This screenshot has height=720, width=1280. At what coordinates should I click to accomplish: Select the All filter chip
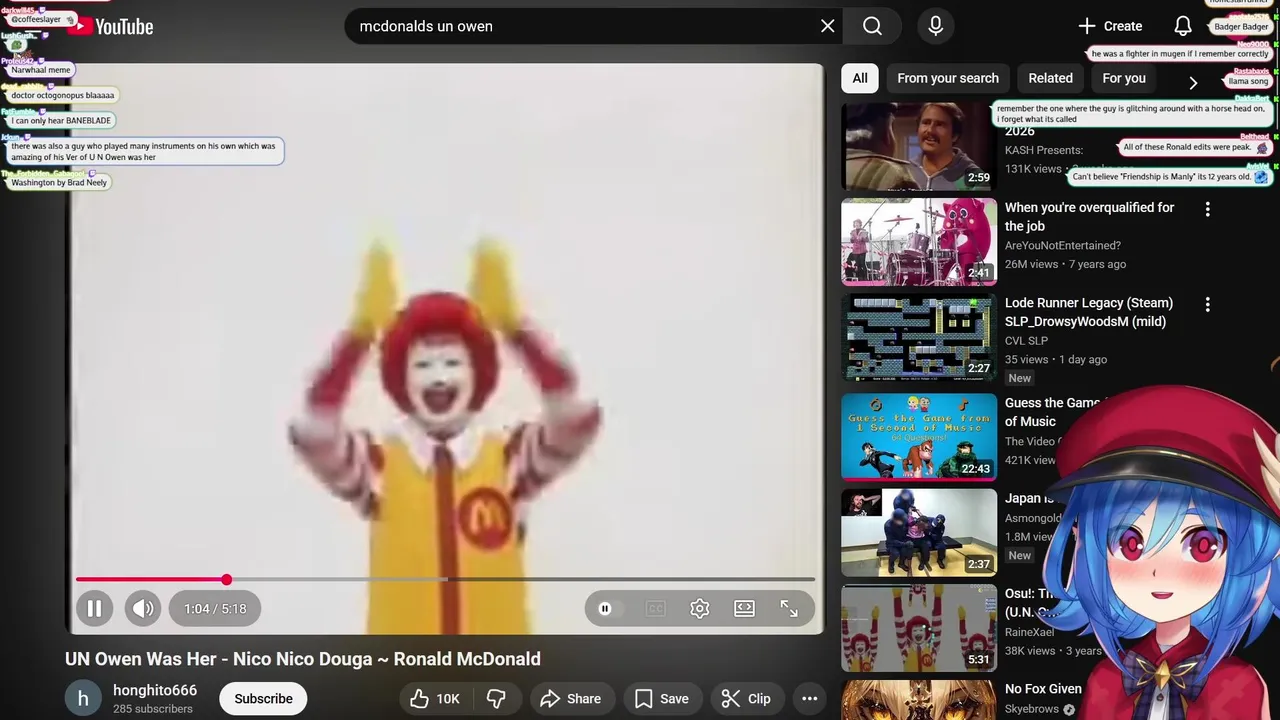[x=860, y=78]
